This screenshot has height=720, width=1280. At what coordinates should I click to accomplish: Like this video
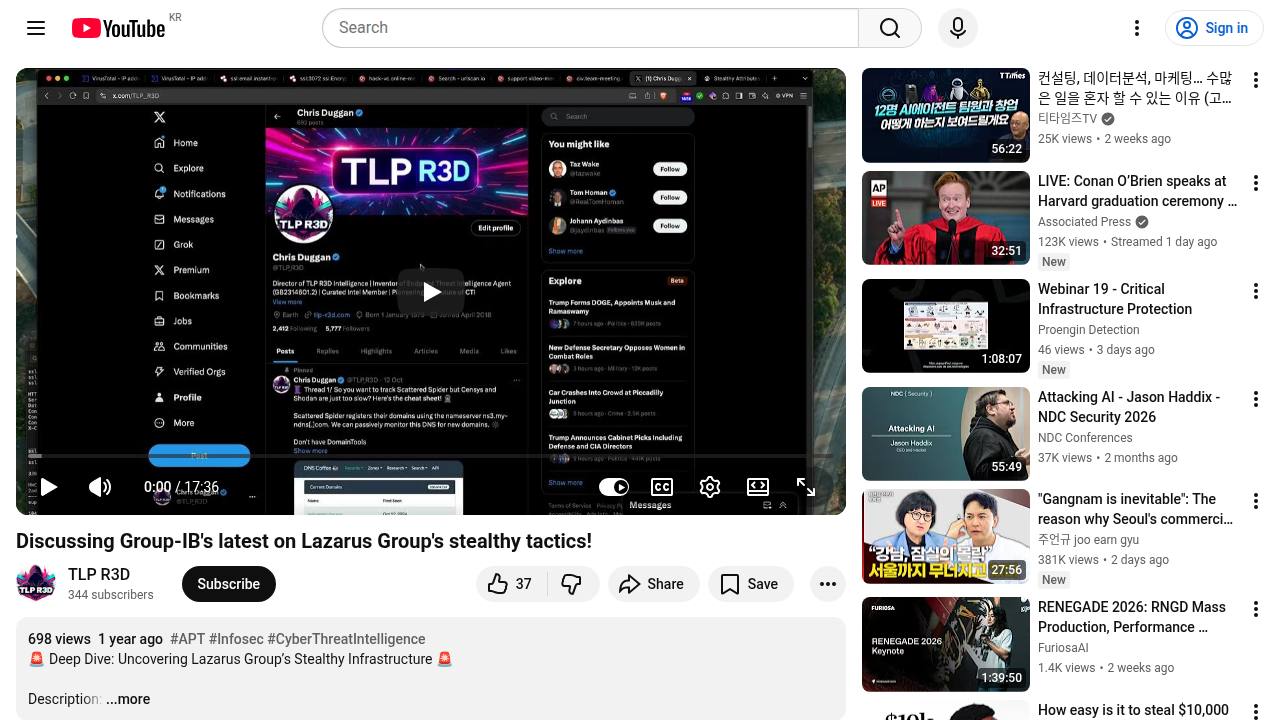pos(511,584)
